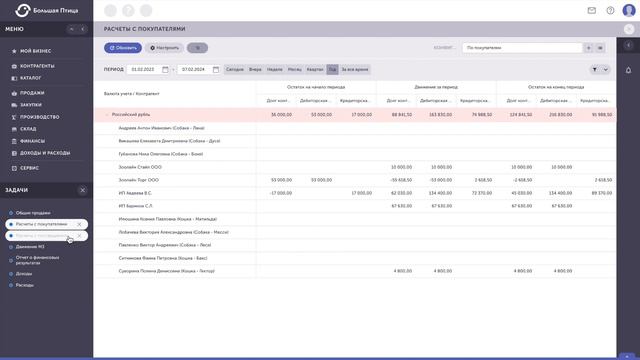Select the Зоолайн Стайл ООО row

355,167
